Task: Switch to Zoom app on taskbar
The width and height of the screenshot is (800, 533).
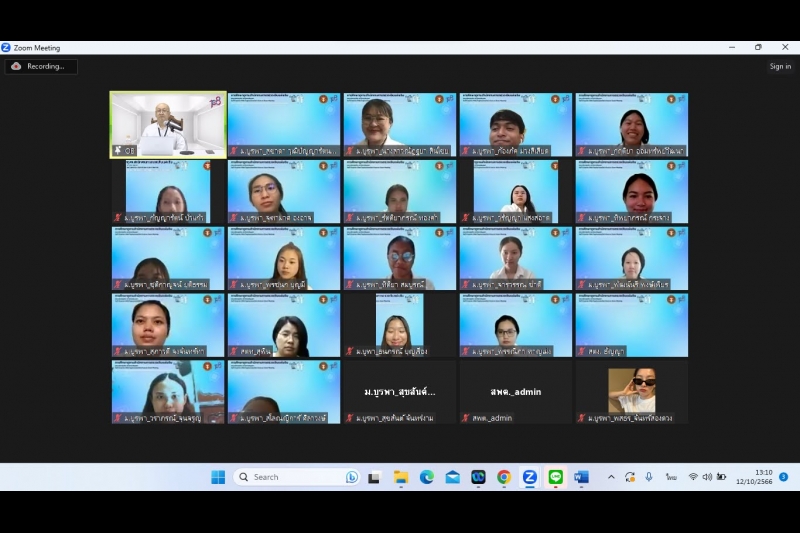Action: pyautogui.click(x=530, y=477)
